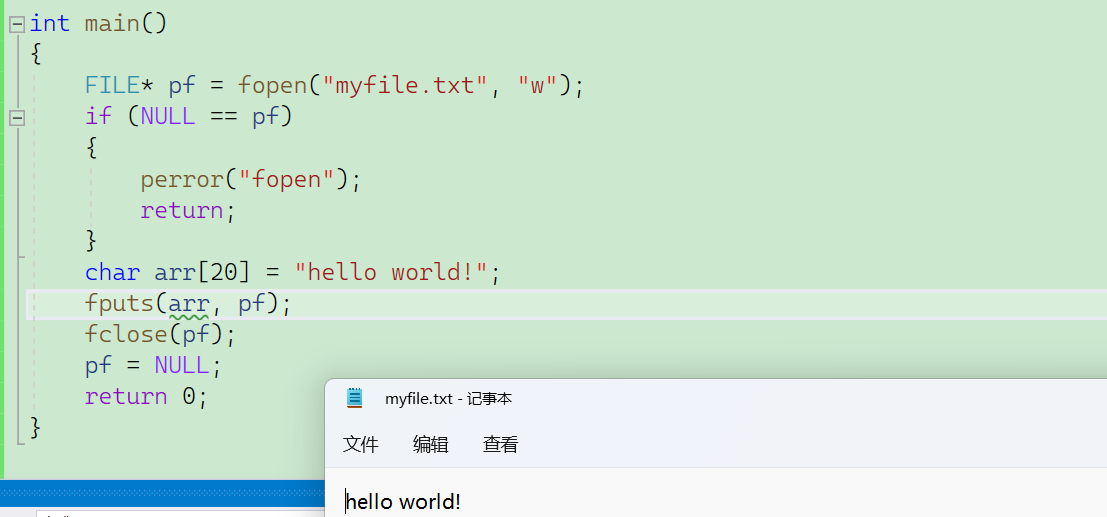Viewport: 1107px width, 517px height.
Task: Open the 查看 menu in Notepad
Action: pyautogui.click(x=501, y=445)
